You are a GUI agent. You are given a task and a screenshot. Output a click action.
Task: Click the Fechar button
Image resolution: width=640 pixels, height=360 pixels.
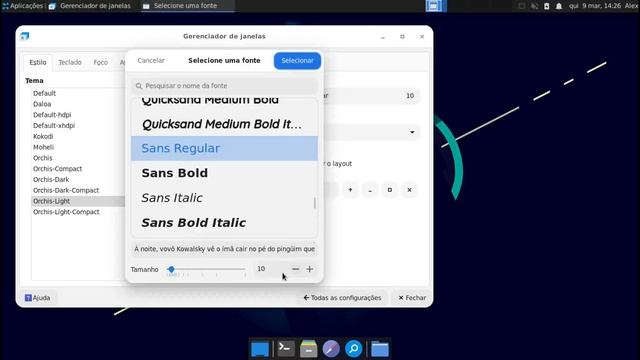pos(412,298)
